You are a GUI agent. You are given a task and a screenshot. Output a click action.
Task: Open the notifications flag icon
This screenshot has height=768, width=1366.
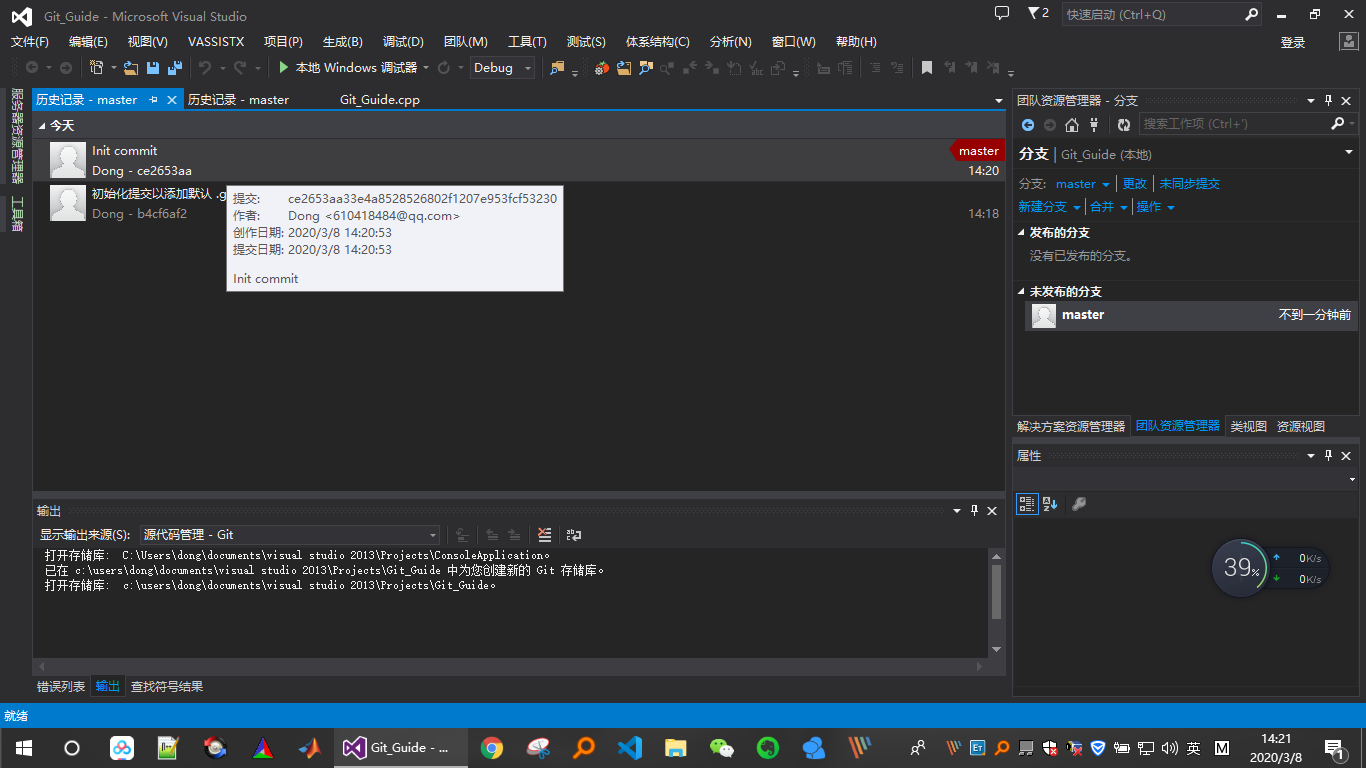1038,14
